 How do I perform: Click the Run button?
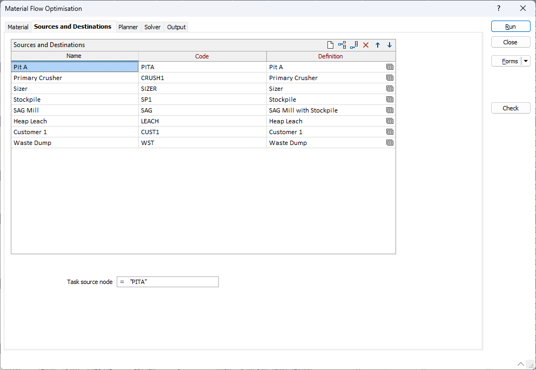tap(511, 27)
